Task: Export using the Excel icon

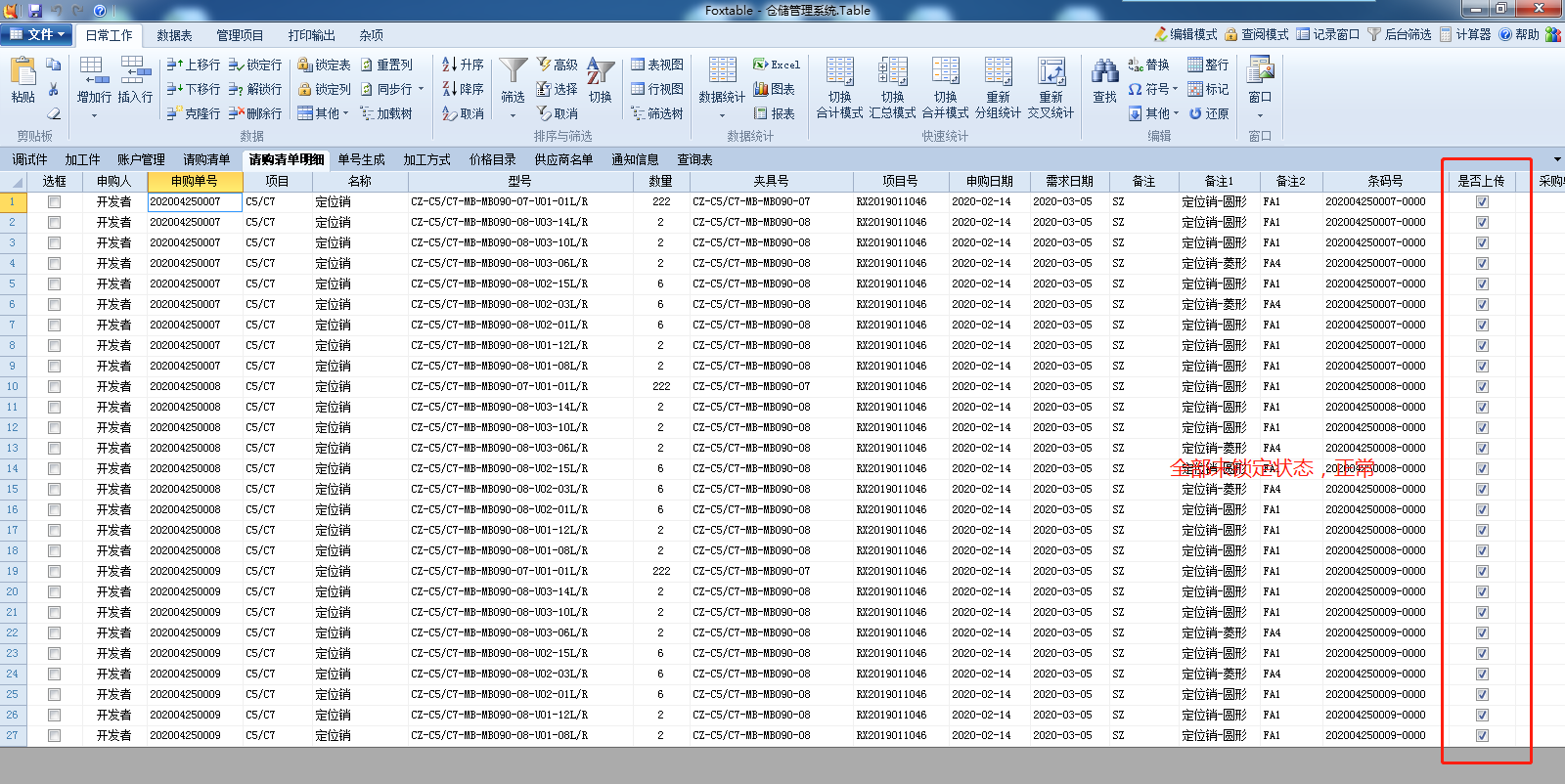Action: coord(760,65)
